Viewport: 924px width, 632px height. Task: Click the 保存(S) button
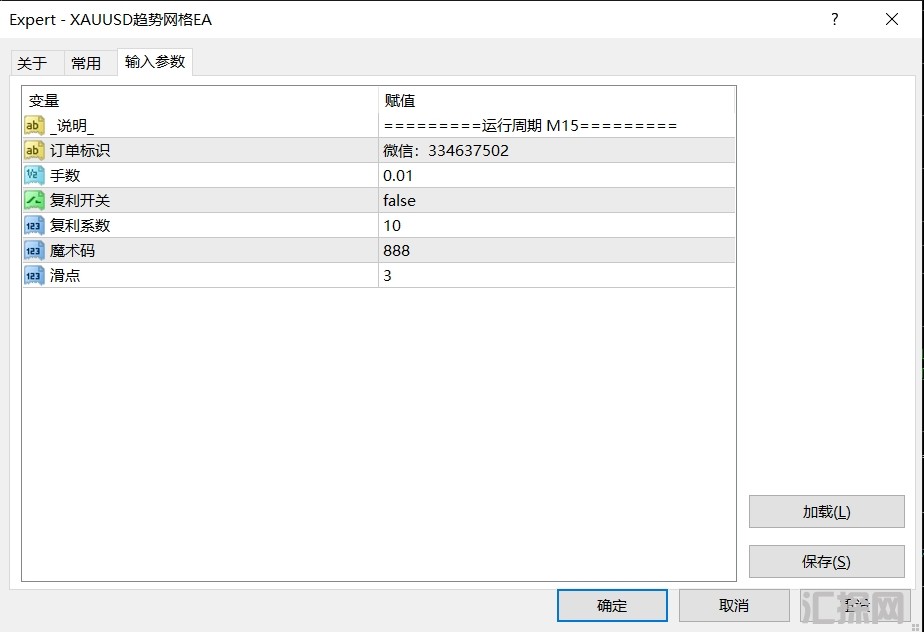point(826,561)
